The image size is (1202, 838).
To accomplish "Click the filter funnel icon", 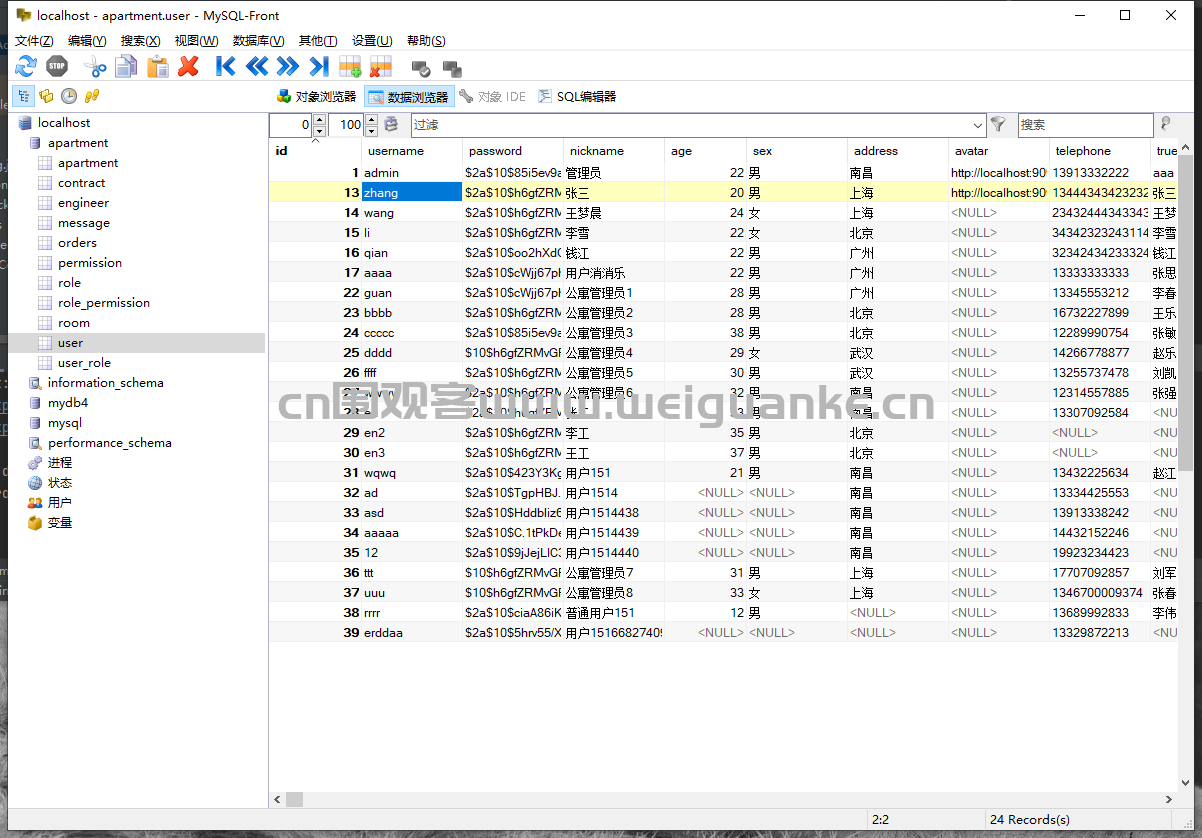I will tap(998, 125).
